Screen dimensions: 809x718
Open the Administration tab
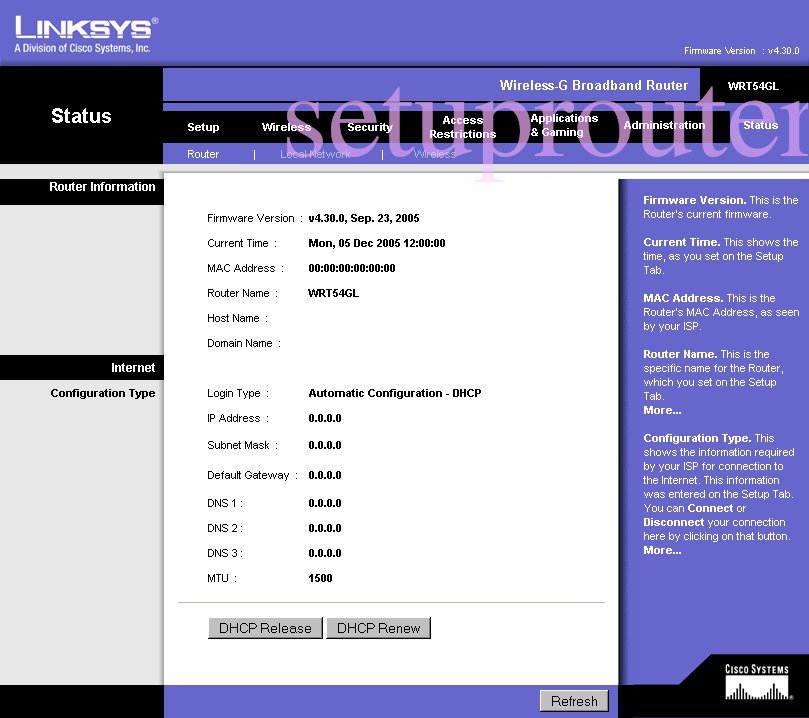tap(664, 127)
